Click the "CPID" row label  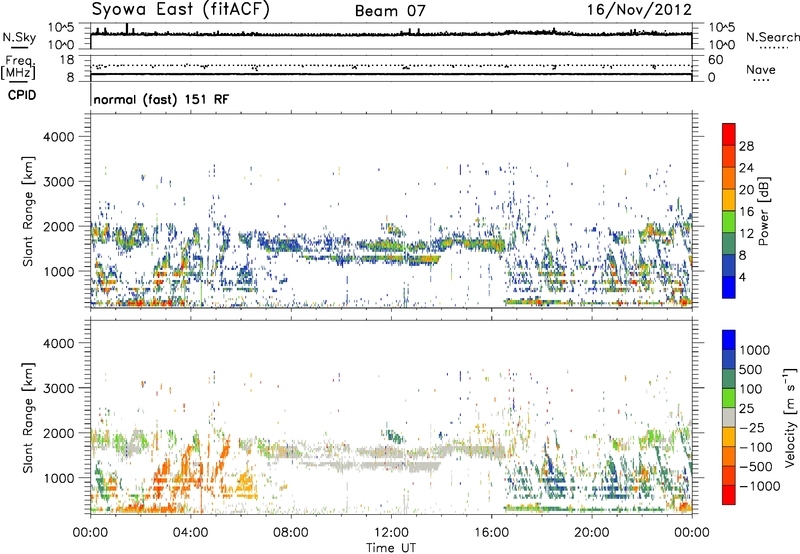[22, 95]
